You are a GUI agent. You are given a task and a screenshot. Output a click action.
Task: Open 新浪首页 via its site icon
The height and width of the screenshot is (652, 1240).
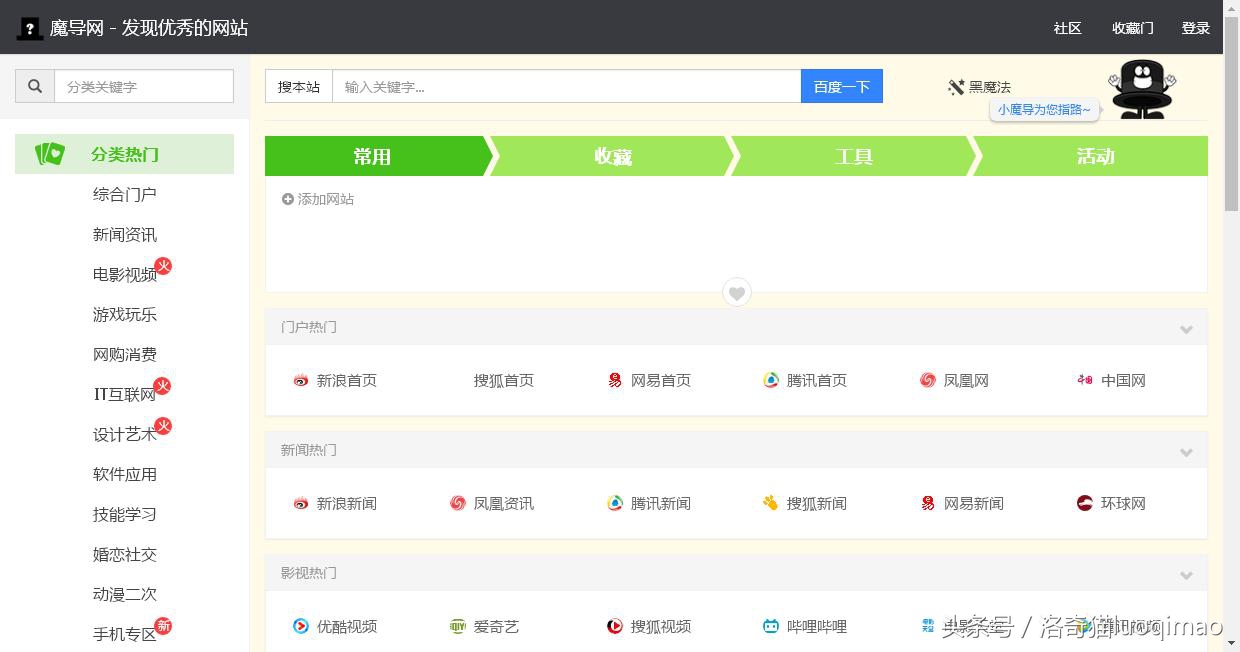[300, 380]
